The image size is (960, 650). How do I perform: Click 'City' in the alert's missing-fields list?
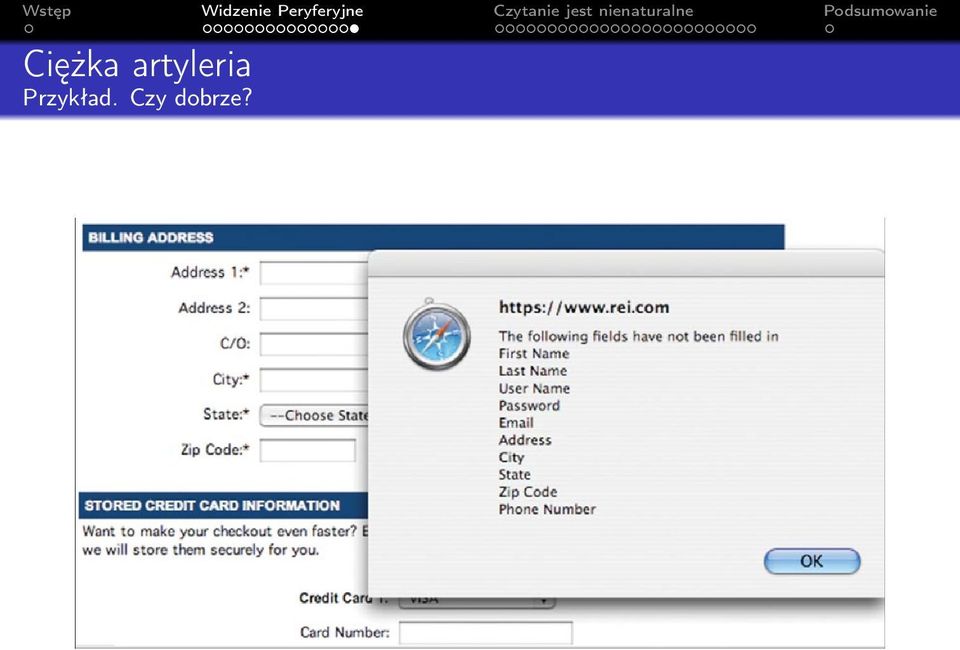click(x=511, y=458)
